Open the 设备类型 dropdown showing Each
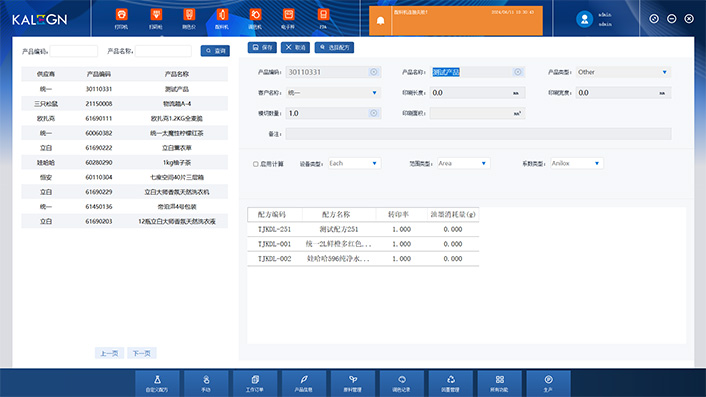The width and height of the screenshot is (706, 397). (354, 163)
